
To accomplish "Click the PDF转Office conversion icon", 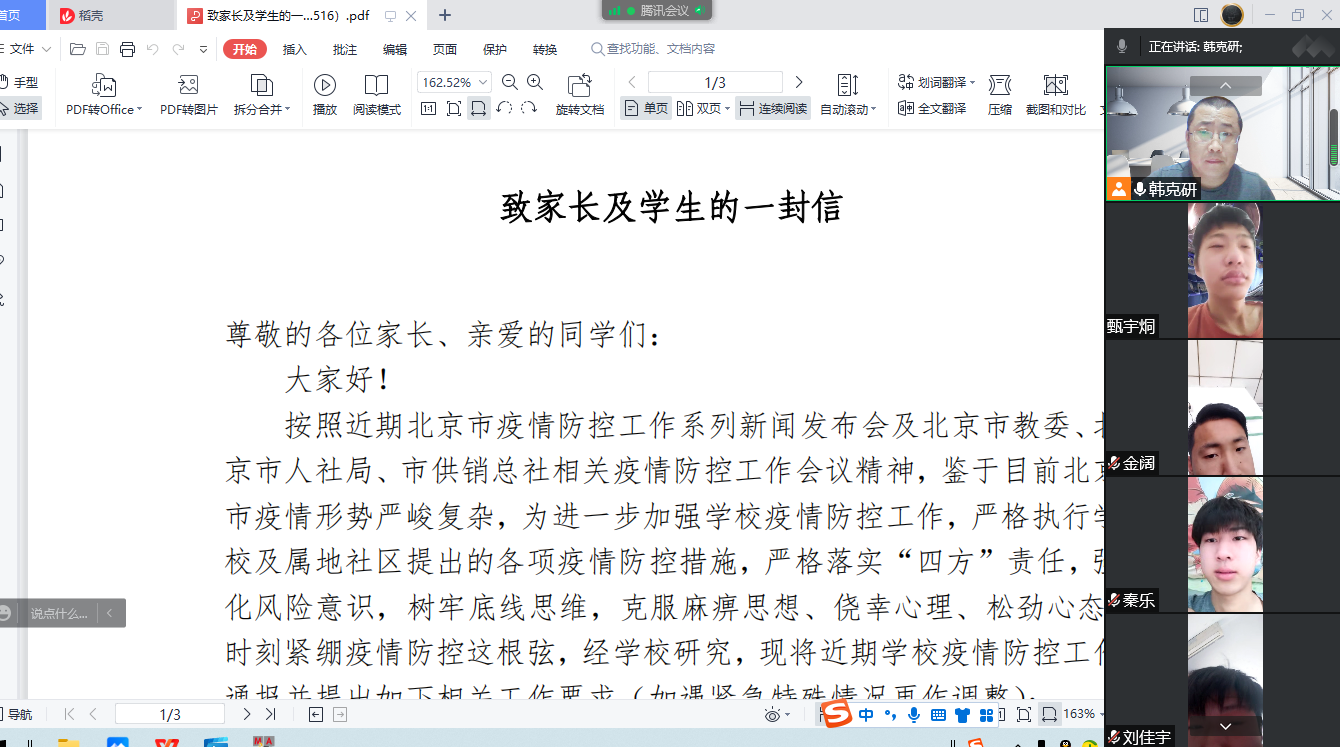I will click(x=104, y=86).
